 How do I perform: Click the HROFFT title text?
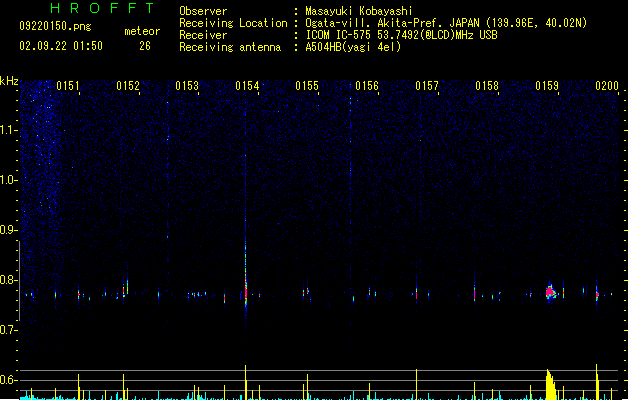click(x=102, y=8)
